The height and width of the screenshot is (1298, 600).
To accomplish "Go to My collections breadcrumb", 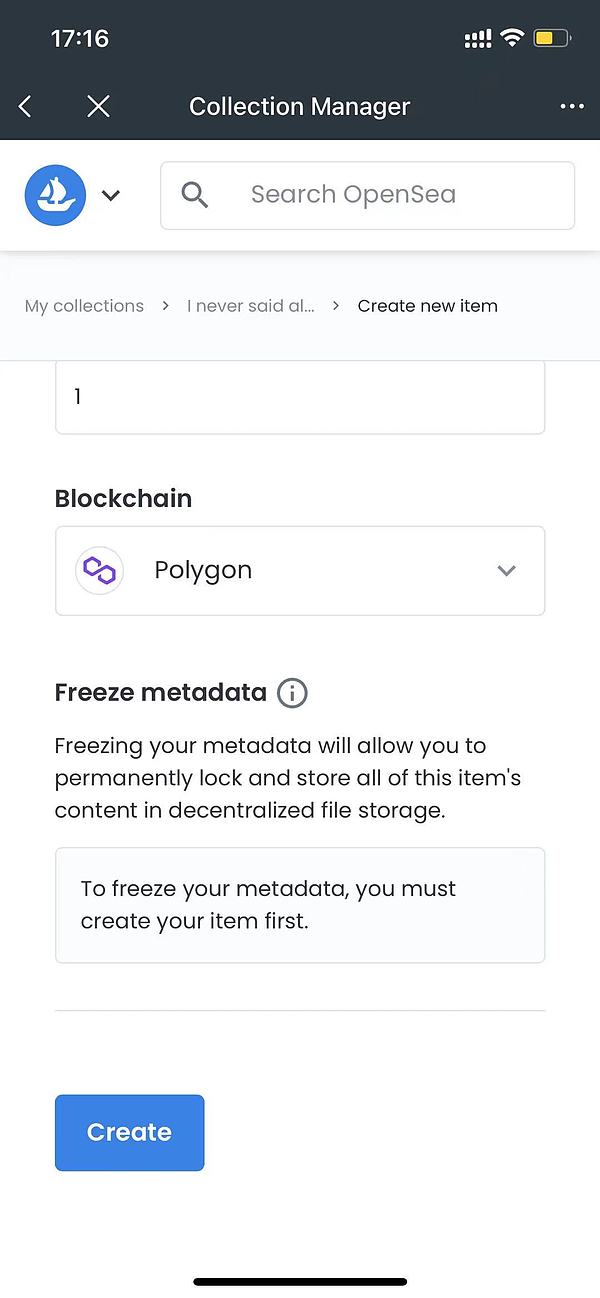I will 84,306.
